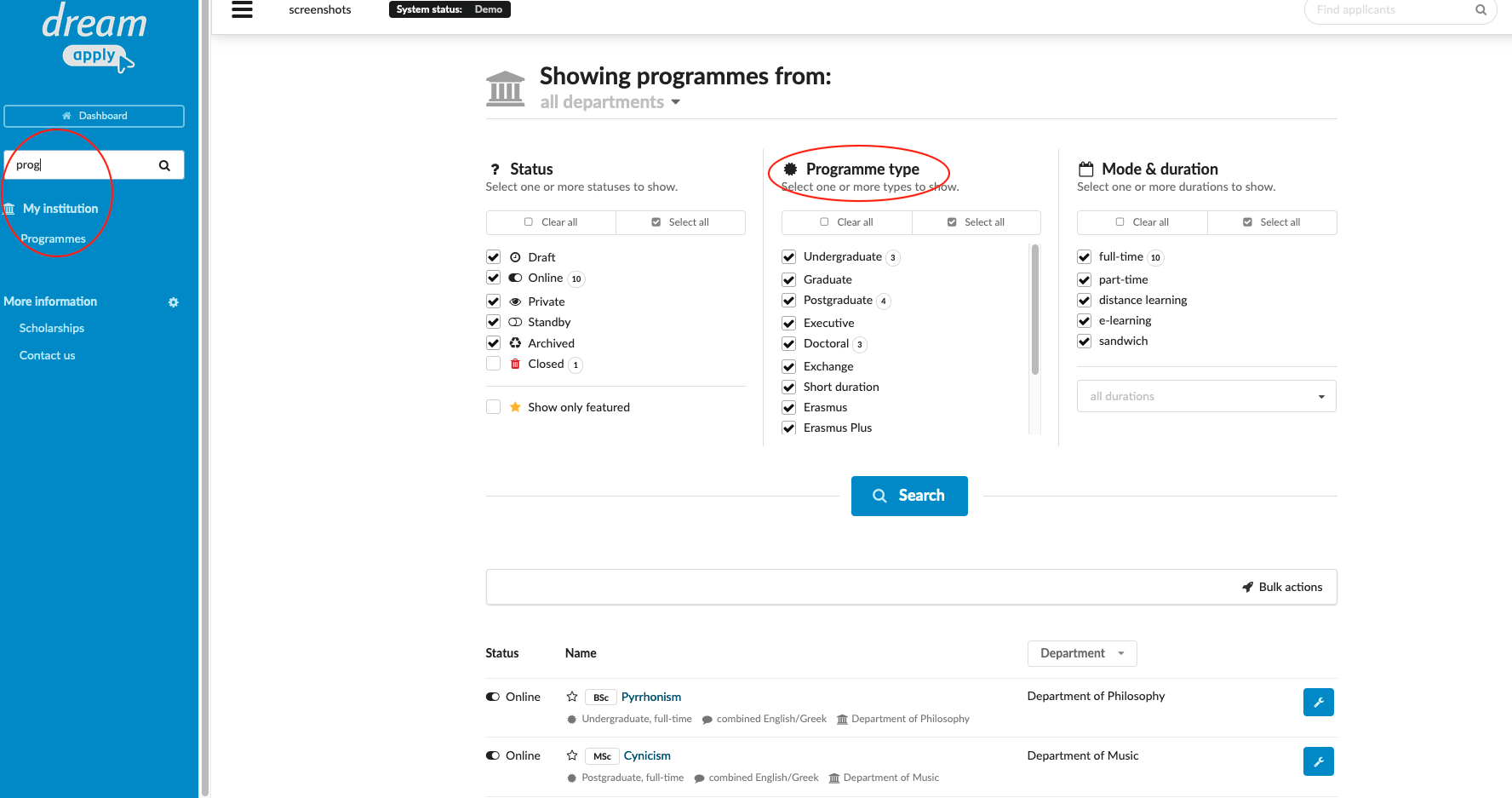1512x798 pixels.
Task: Star the Pyrrhonism programme as featured
Action: (572, 697)
